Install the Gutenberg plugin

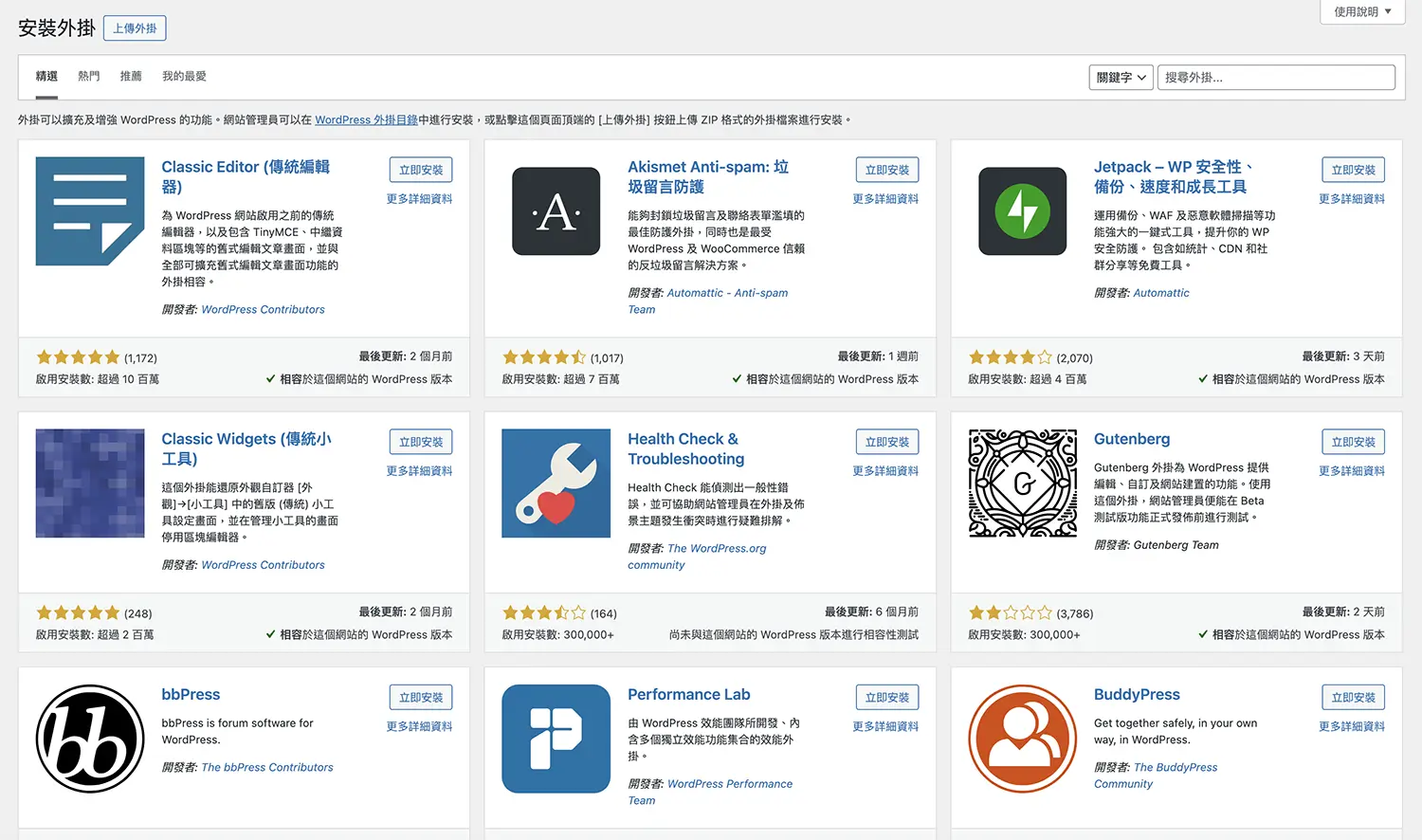(1354, 442)
